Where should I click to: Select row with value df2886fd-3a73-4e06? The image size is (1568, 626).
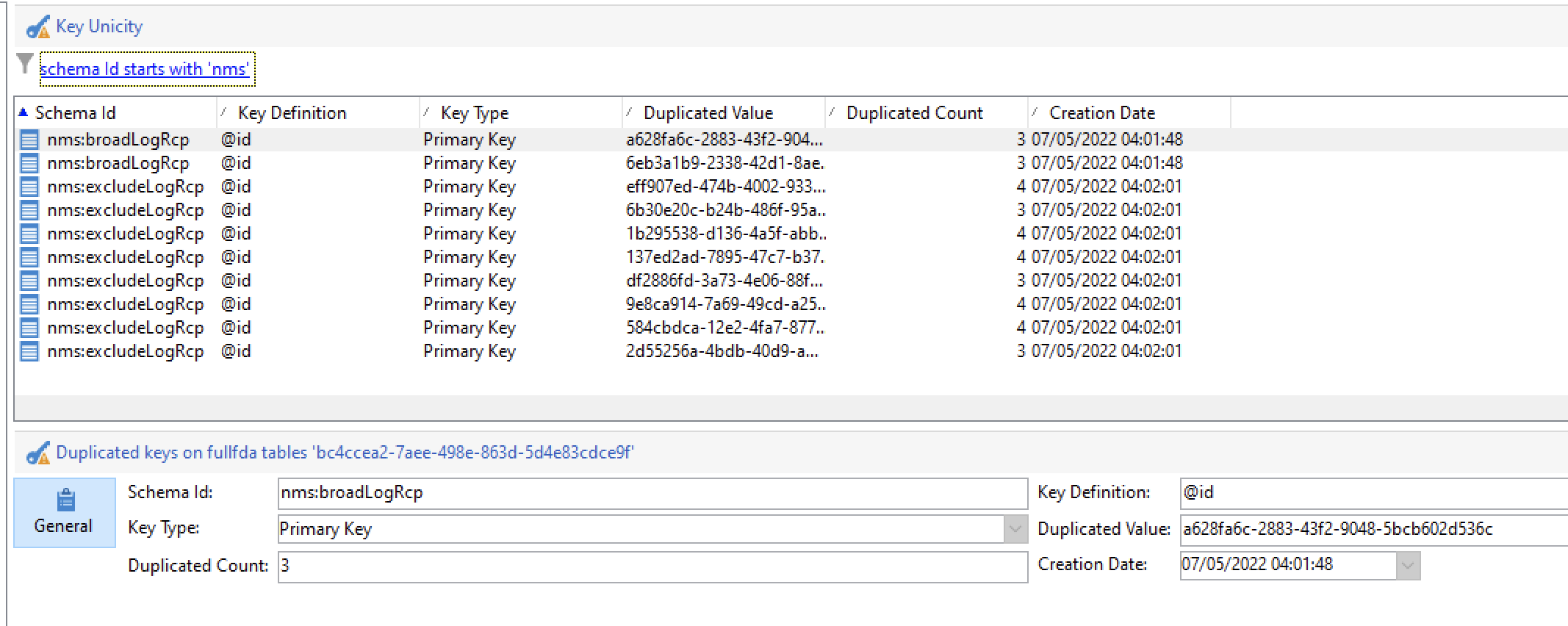pyautogui.click(x=791, y=281)
